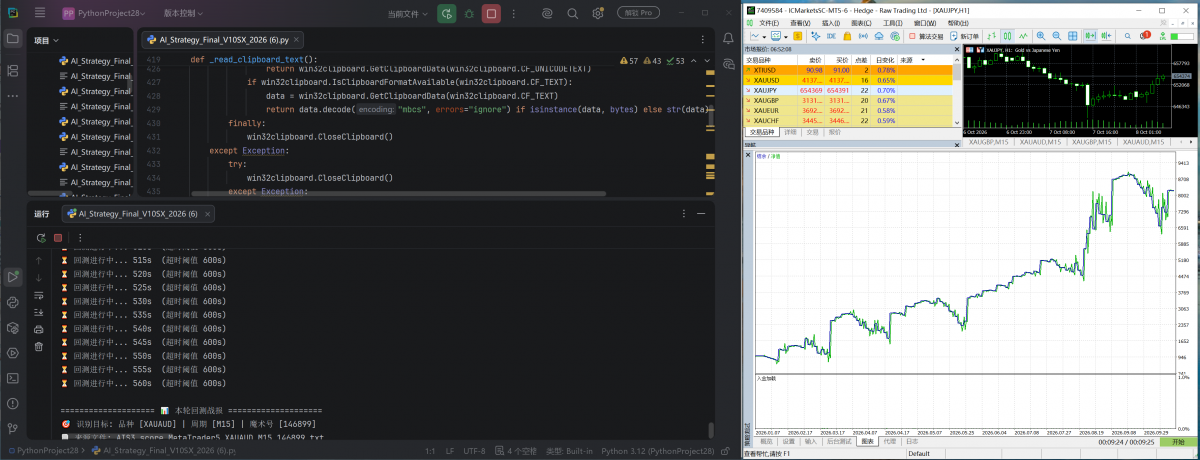Image resolution: width=1200 pixels, height=460 pixels.
Task: Expand the Project view dropdown header
Action: point(47,40)
